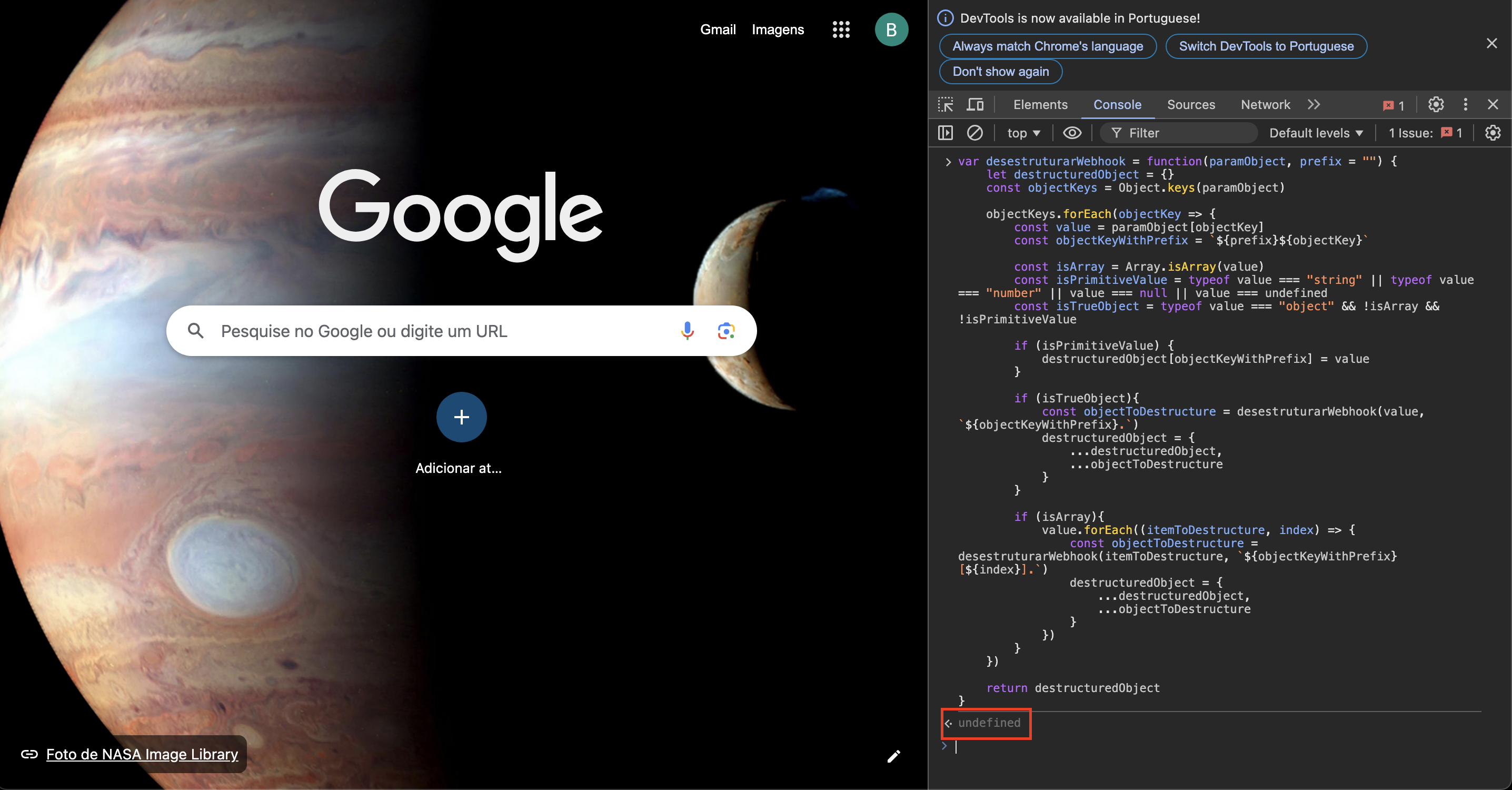The height and width of the screenshot is (790, 1512).
Task: Open the DevTools three-dot customize menu
Action: pos(1465,105)
